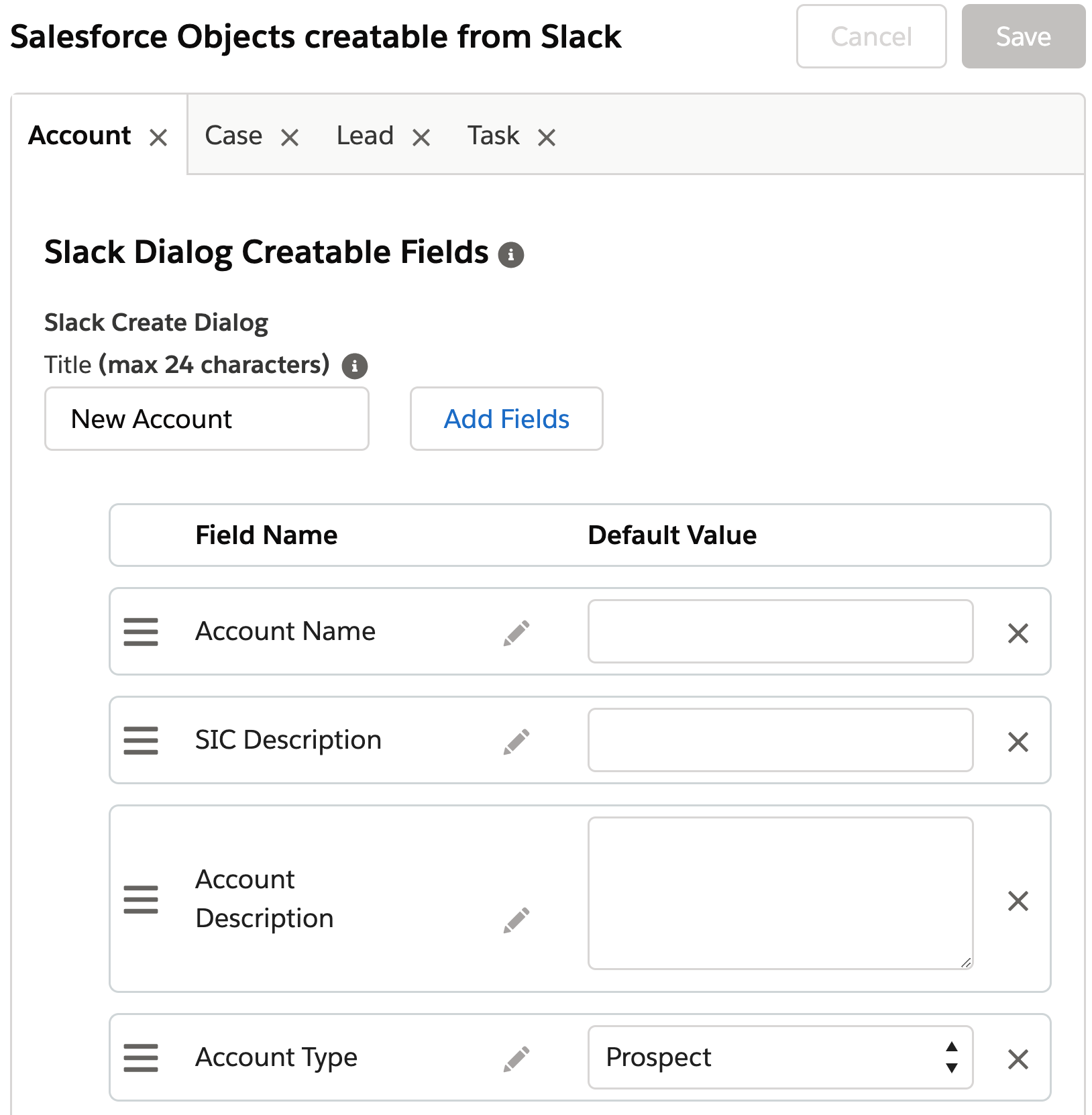Viewport: 1092px width, 1115px height.
Task: Close the Lead object tab
Action: (421, 138)
